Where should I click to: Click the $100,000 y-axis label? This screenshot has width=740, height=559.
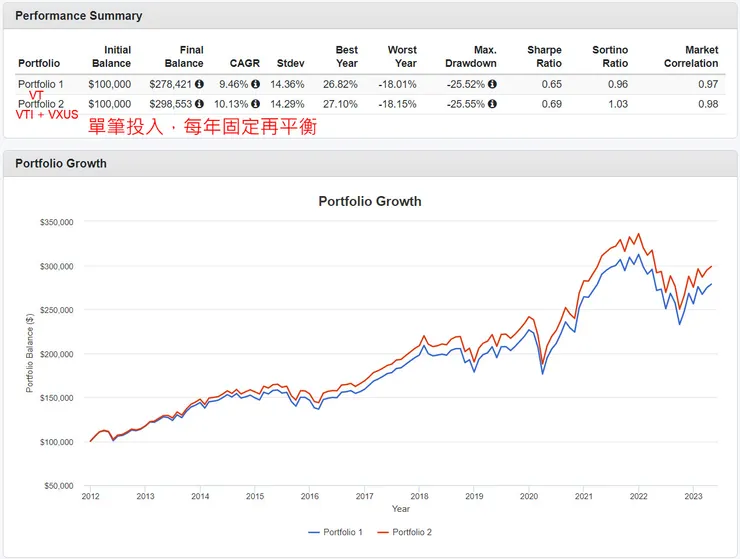(x=57, y=442)
